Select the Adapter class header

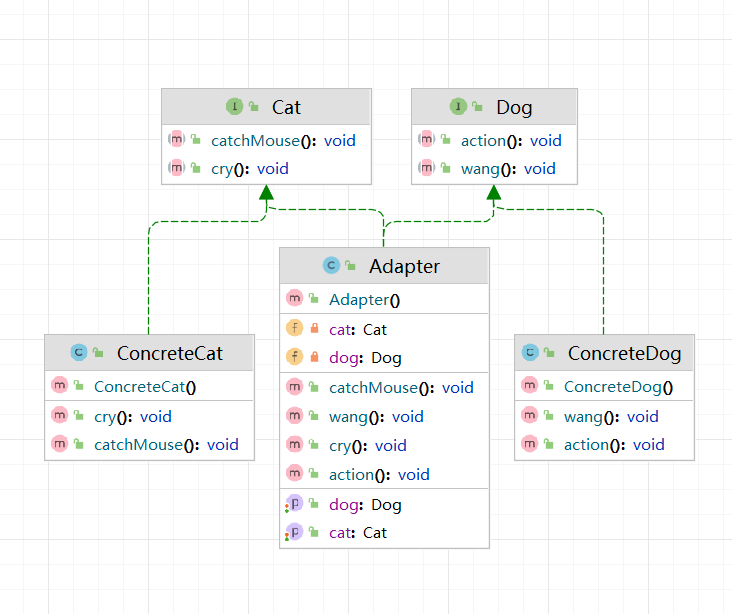pos(404,266)
